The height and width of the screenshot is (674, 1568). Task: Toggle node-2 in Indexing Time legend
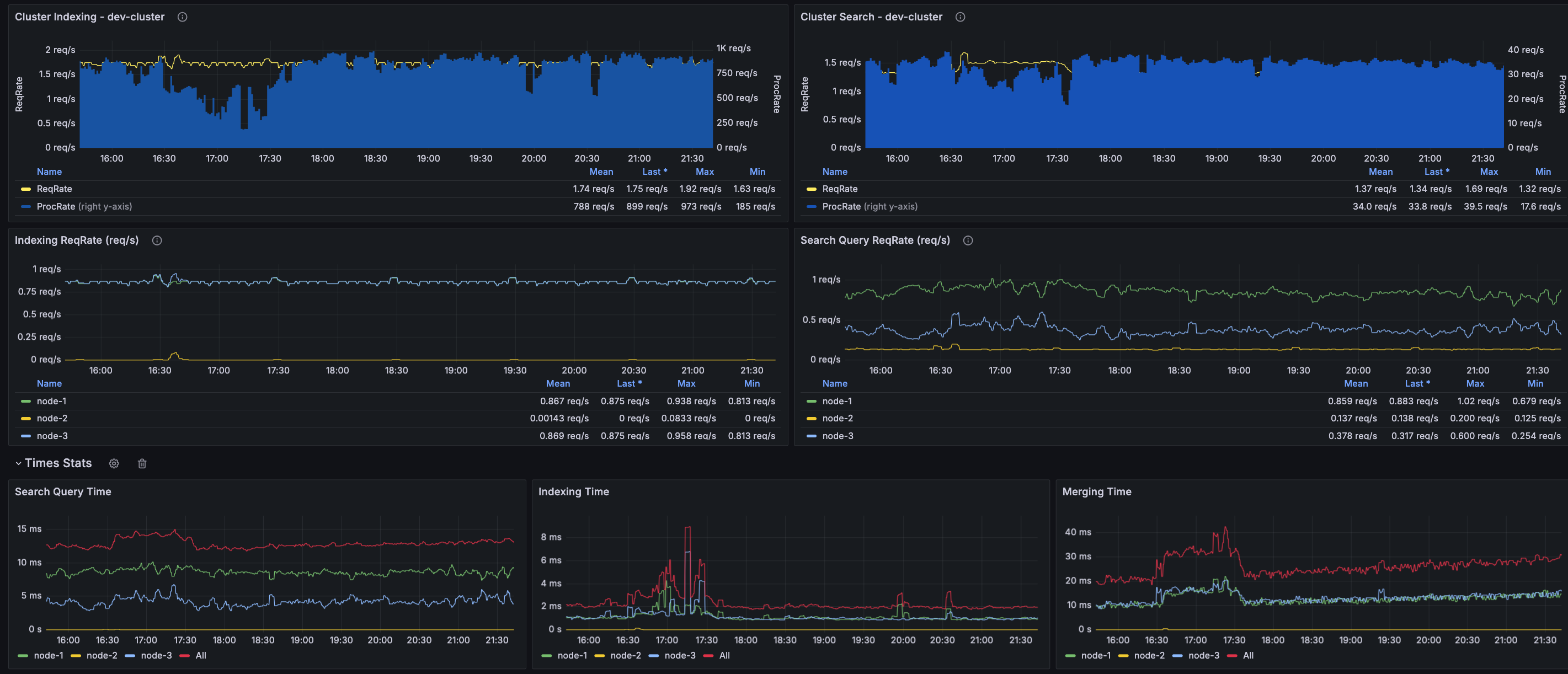626,656
